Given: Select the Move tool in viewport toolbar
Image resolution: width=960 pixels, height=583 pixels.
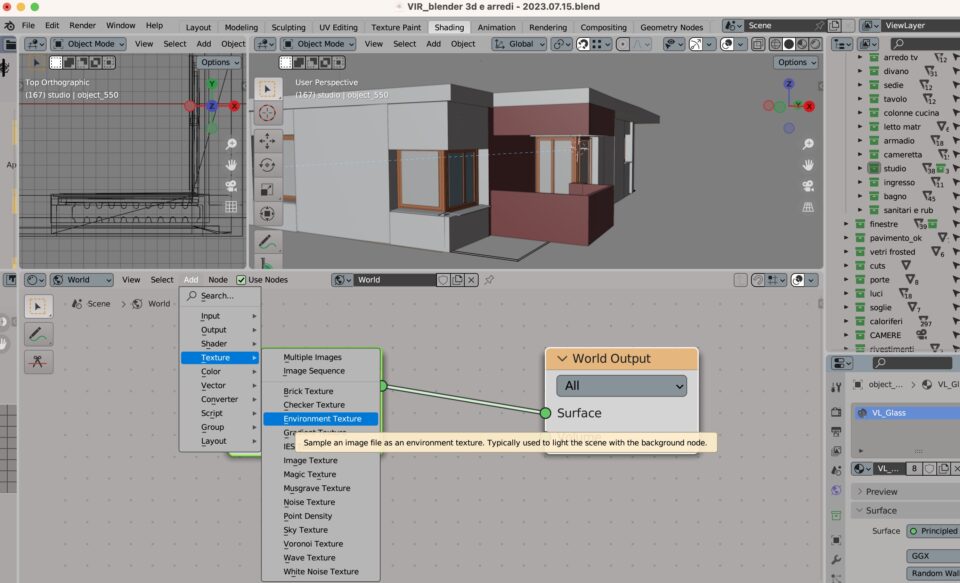Looking at the screenshot, I should [267, 140].
